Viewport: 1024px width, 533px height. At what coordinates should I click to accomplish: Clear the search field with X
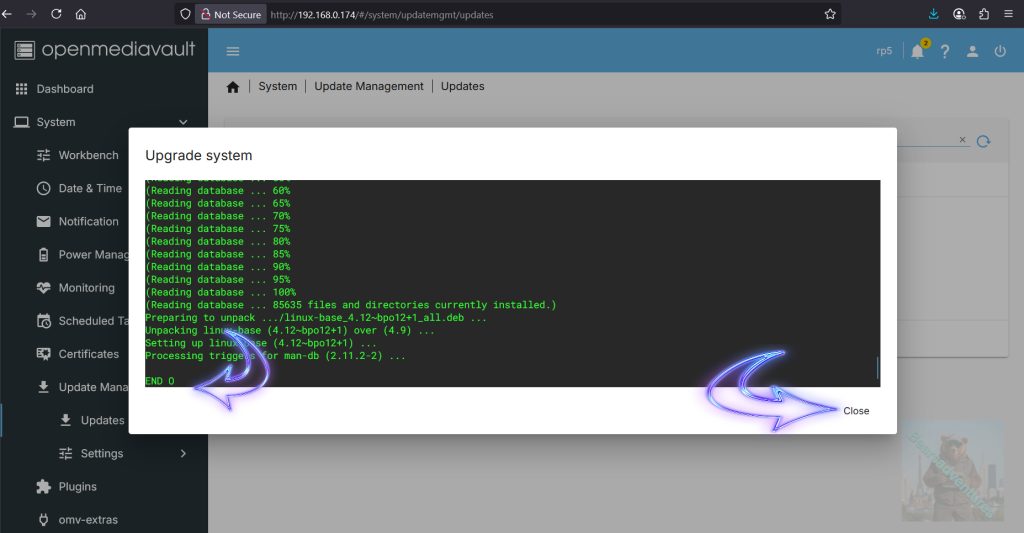[x=963, y=140]
